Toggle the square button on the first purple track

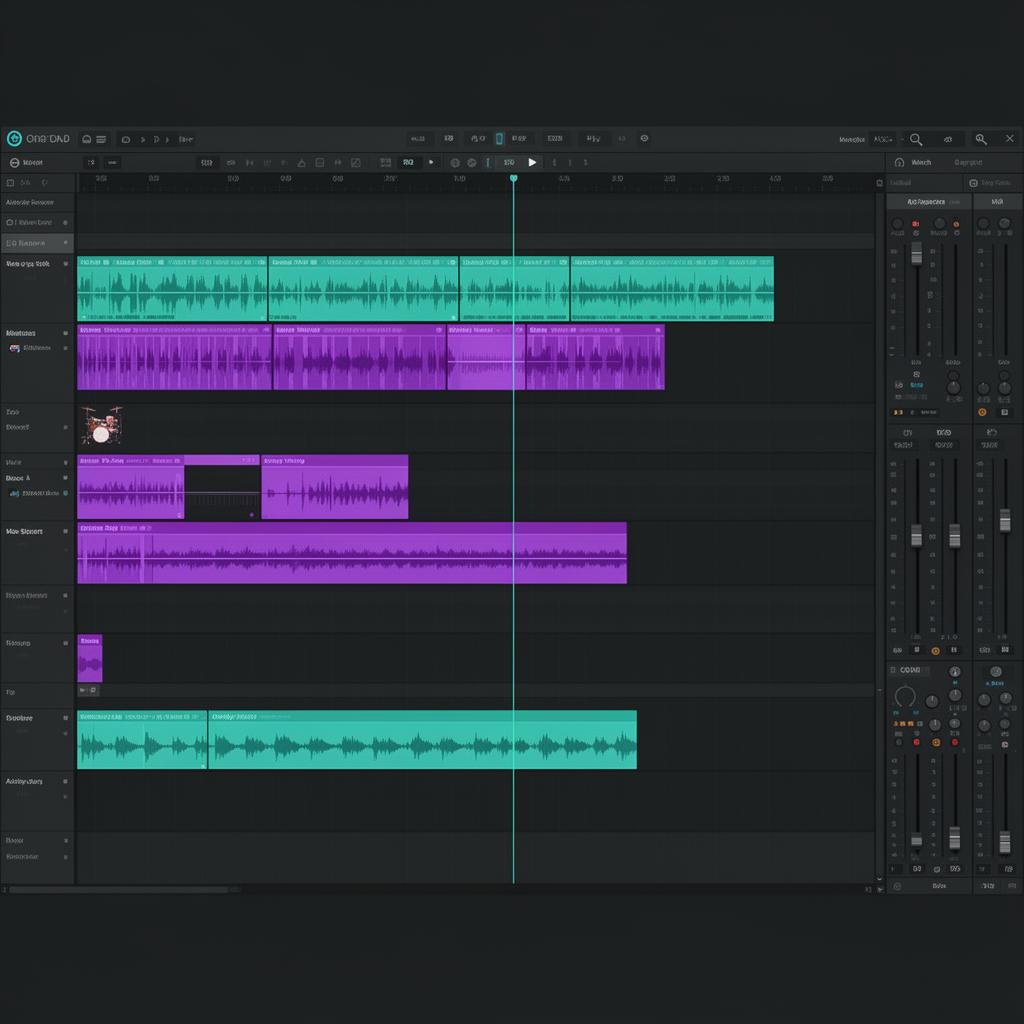65,333
